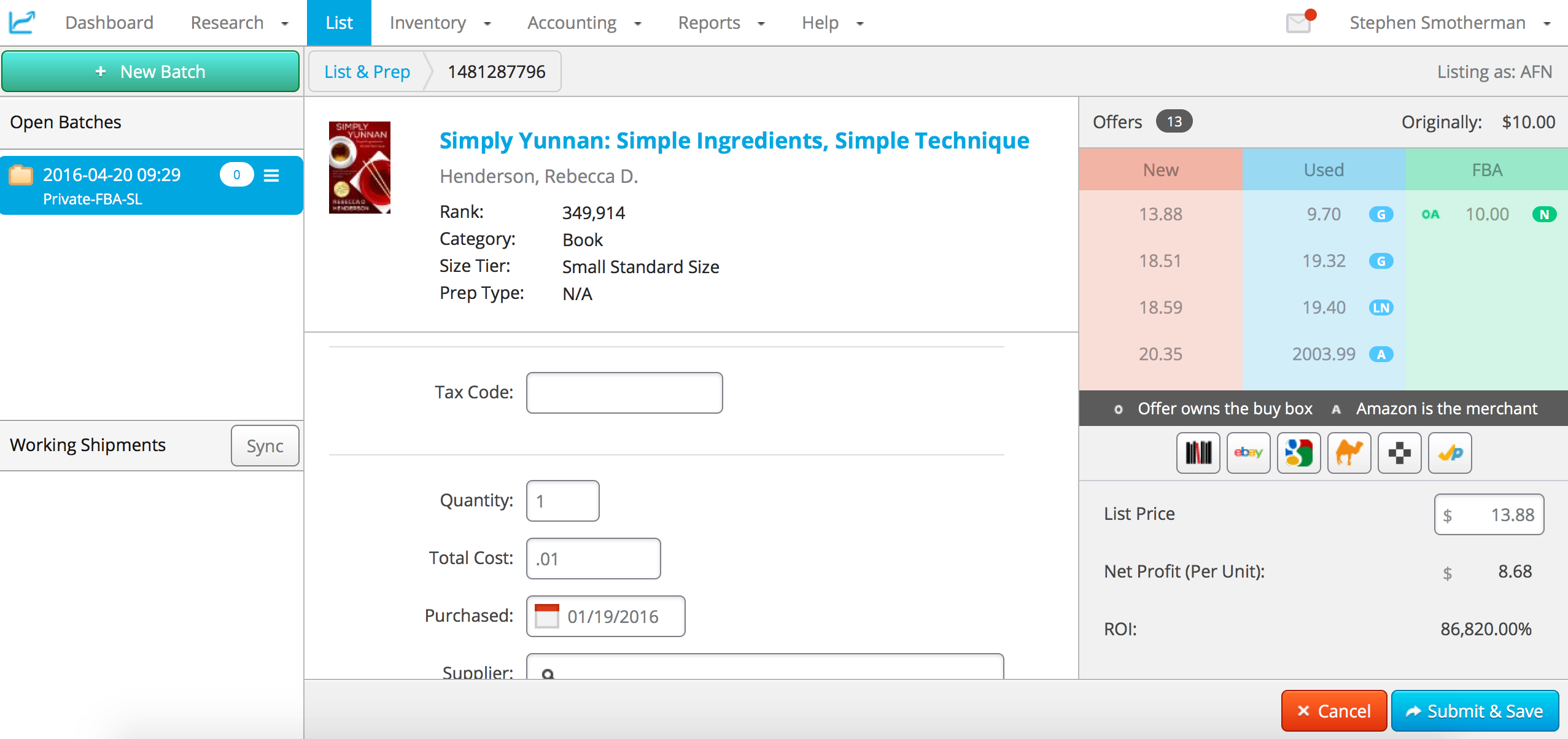Click the search icon in Supplier field
1568x739 pixels.
tap(548, 673)
